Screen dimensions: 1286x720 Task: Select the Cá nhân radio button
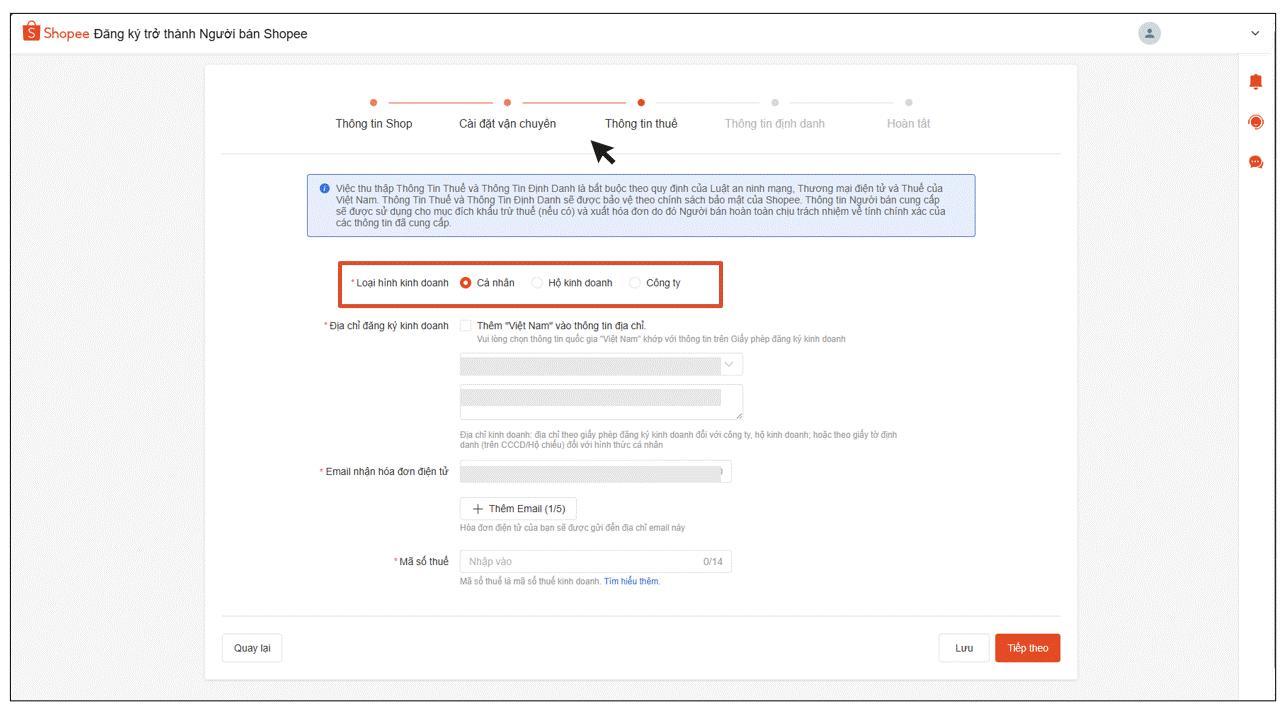click(466, 283)
